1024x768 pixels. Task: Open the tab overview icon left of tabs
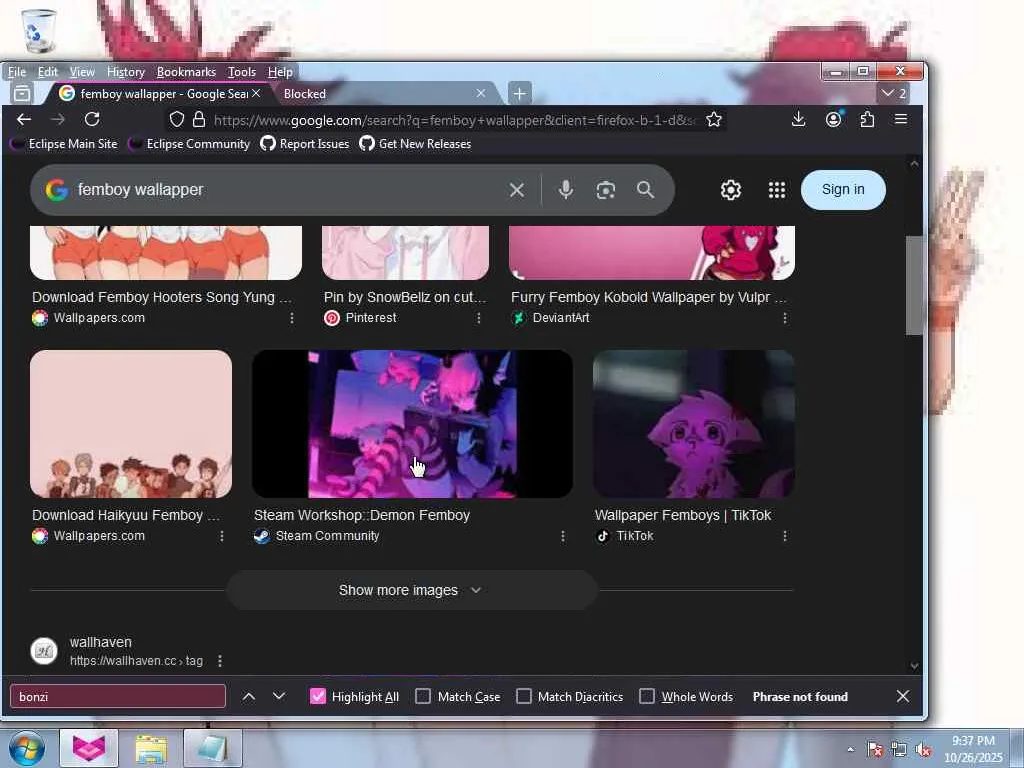pyautogui.click(x=22, y=93)
